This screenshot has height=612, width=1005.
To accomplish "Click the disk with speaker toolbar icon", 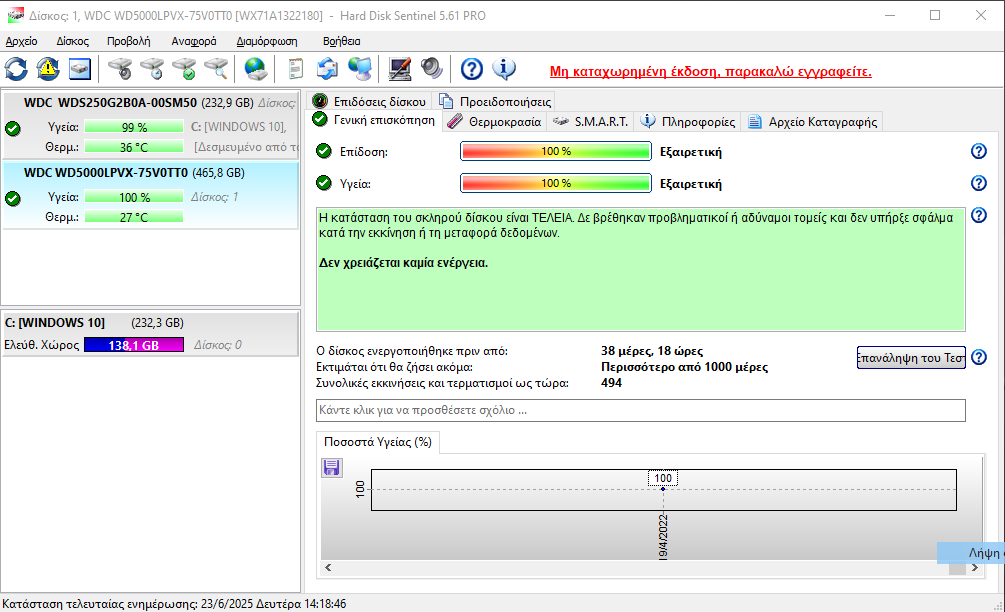I will tap(120, 69).
